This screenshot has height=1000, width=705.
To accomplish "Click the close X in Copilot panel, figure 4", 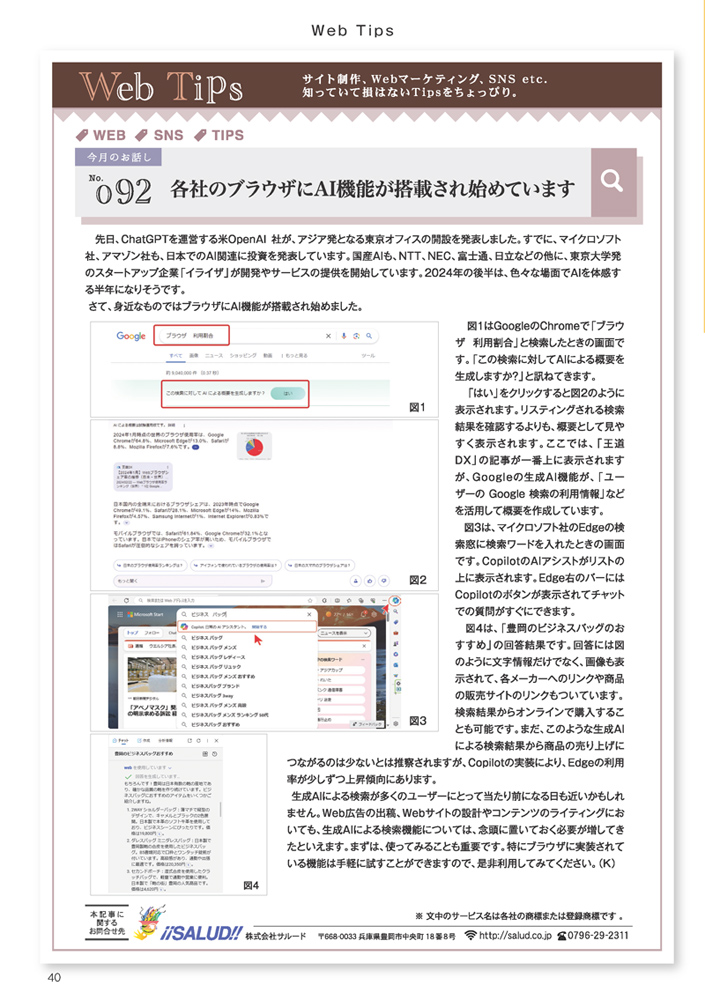I will tap(216, 740).
